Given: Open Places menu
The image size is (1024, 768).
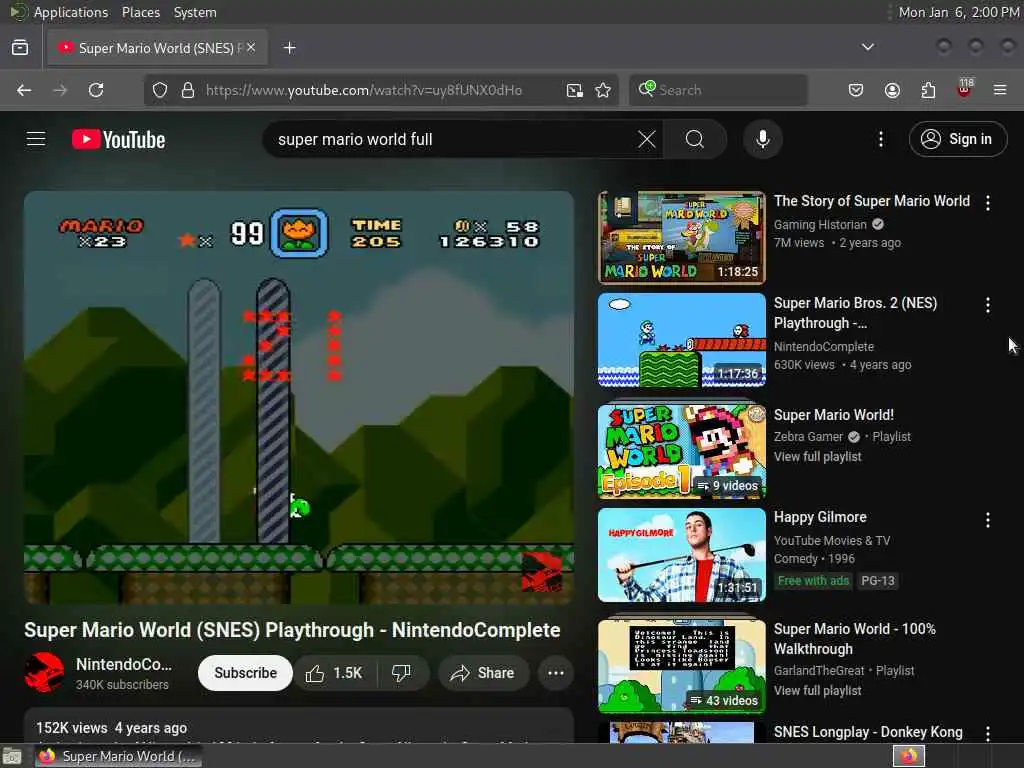Looking at the screenshot, I should [141, 12].
